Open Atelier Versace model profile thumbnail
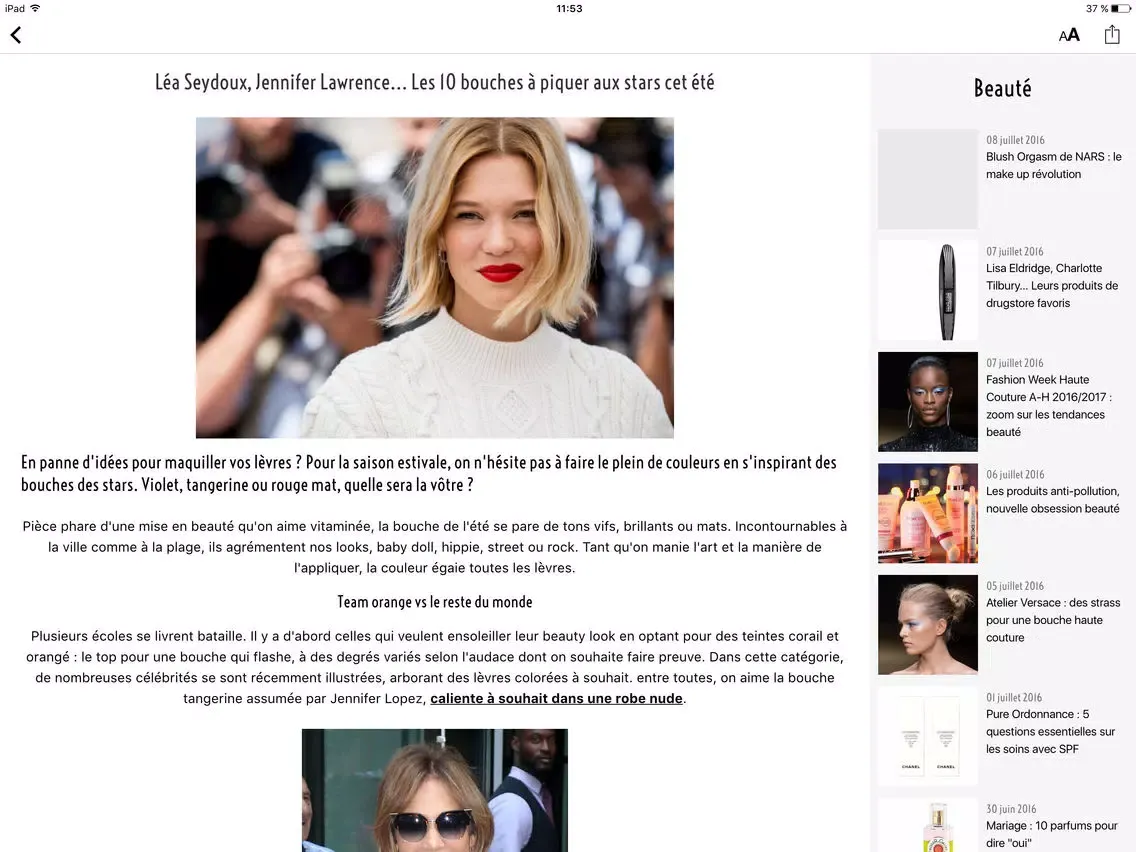 [x=927, y=625]
